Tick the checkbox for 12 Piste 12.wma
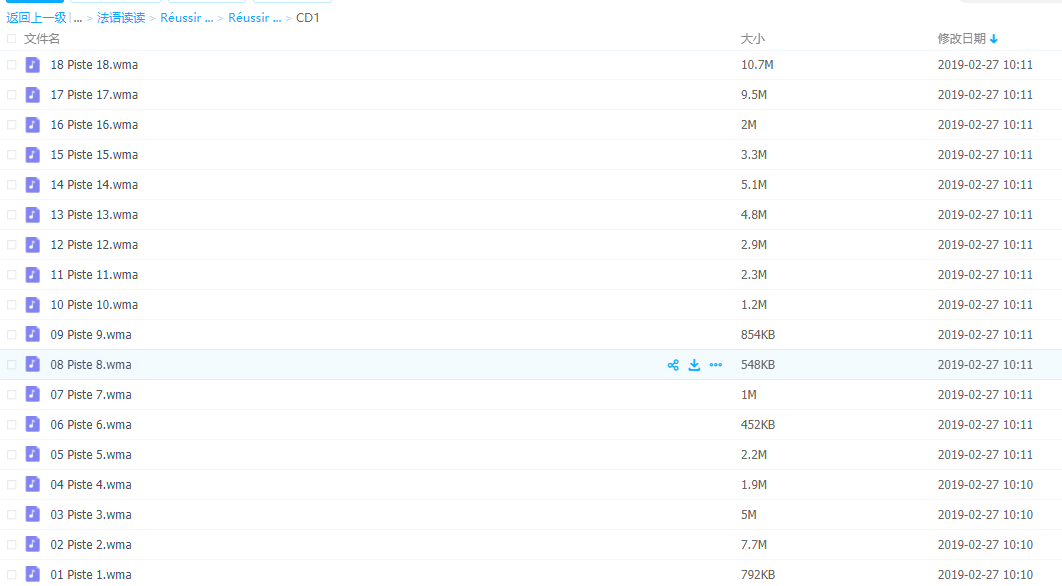 point(12,245)
